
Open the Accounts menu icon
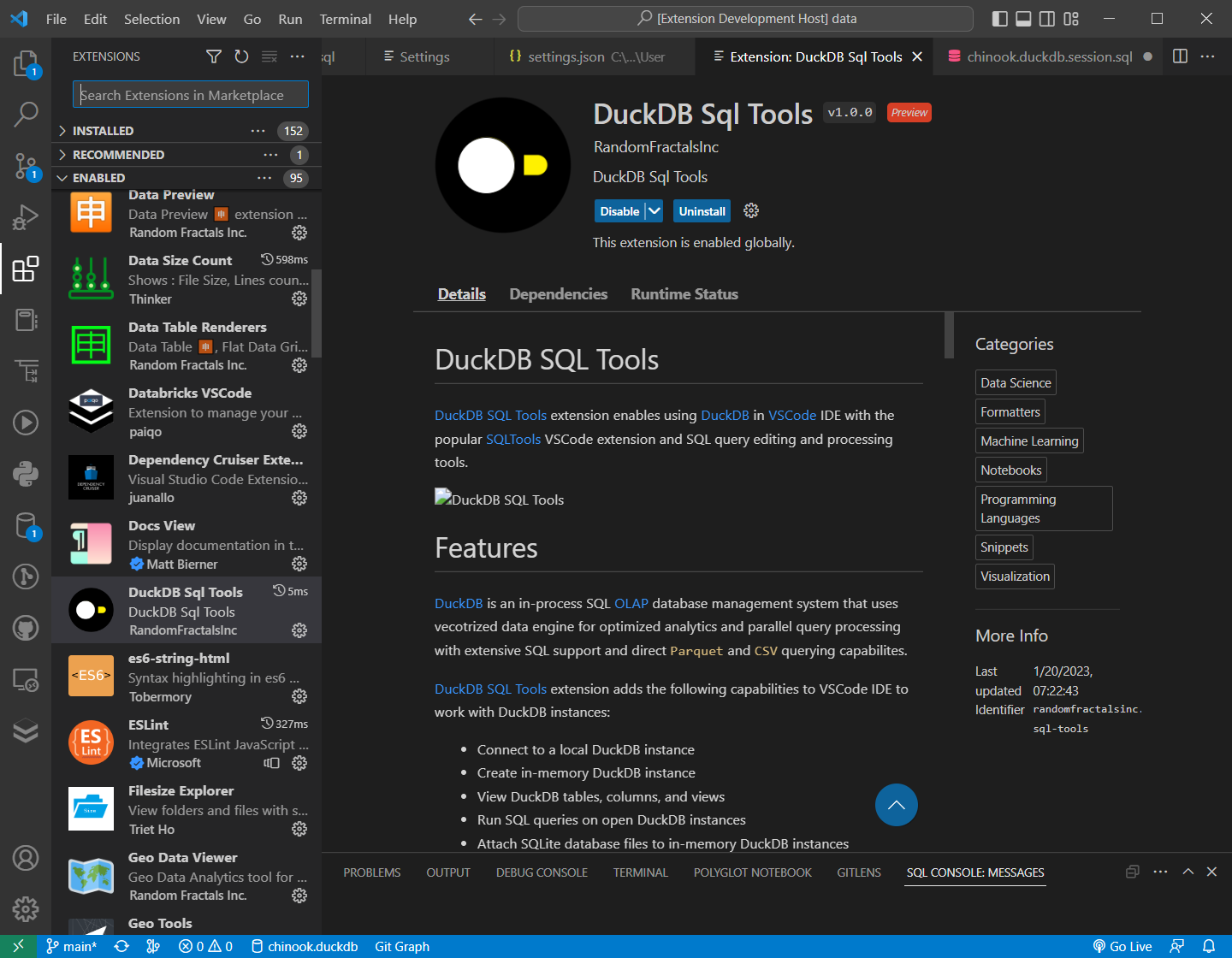(26, 857)
